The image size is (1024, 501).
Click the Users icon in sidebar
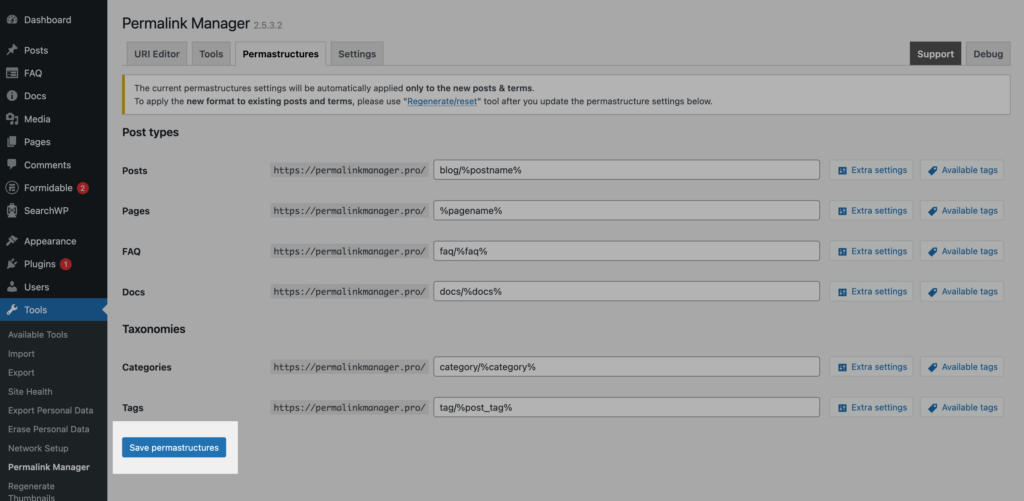(12, 287)
